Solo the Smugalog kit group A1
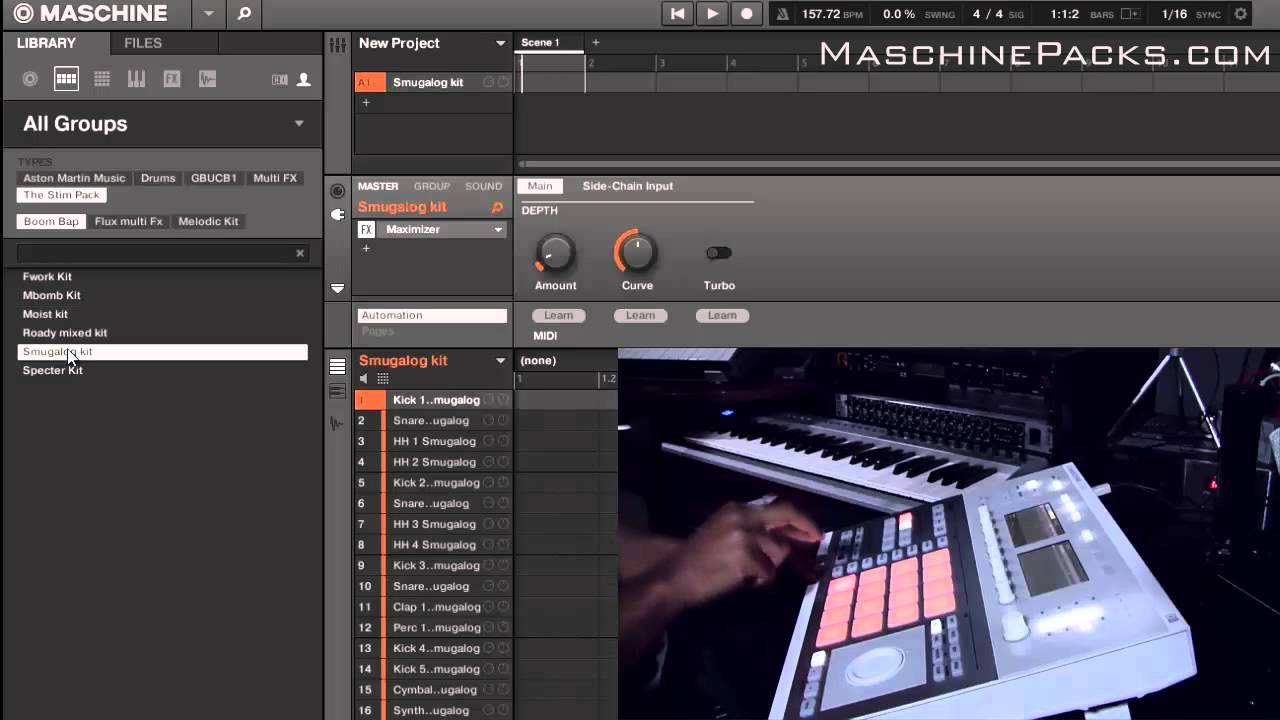The width and height of the screenshot is (1280, 720). (x=503, y=82)
